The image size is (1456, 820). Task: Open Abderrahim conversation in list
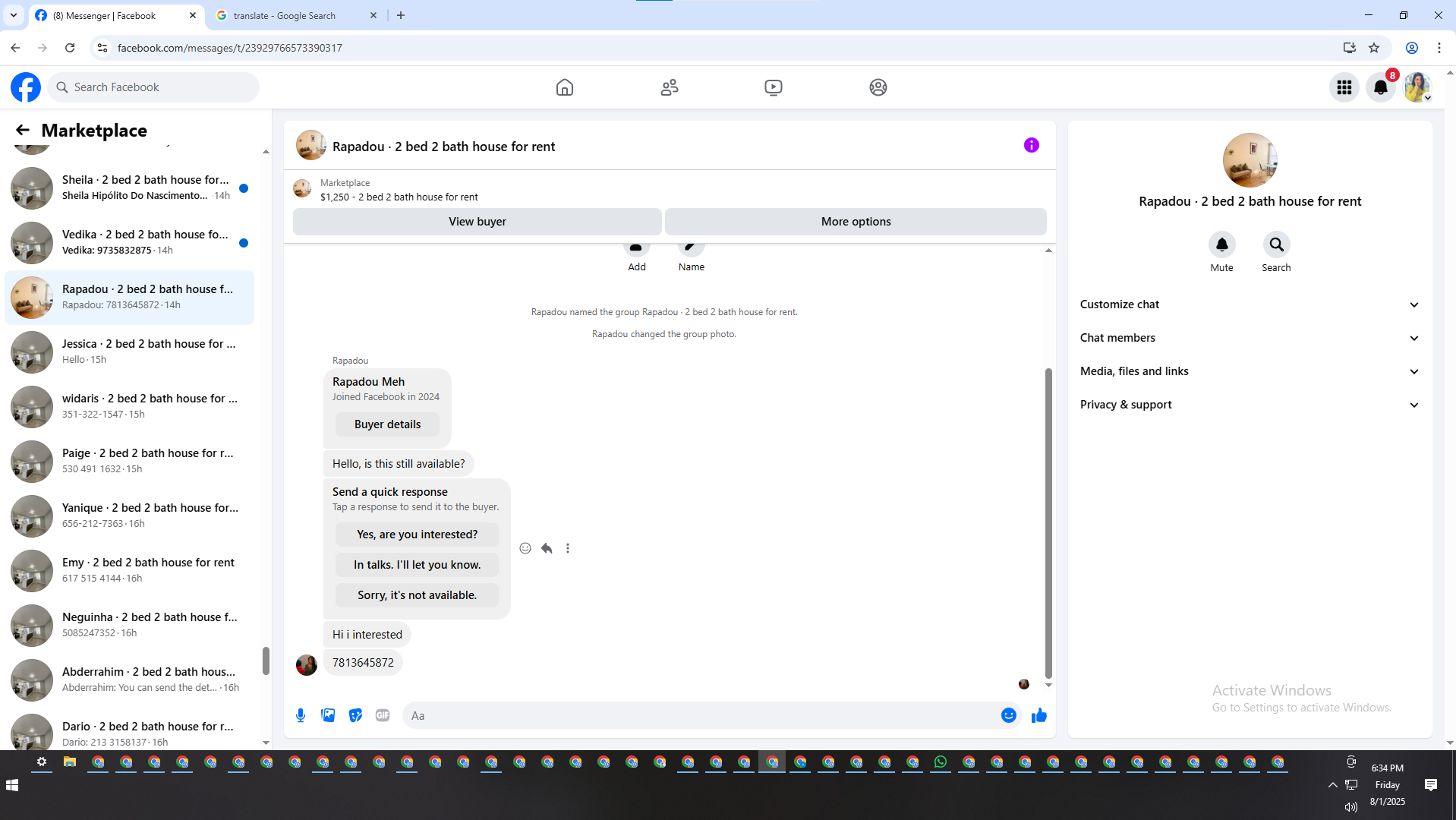coord(130,680)
